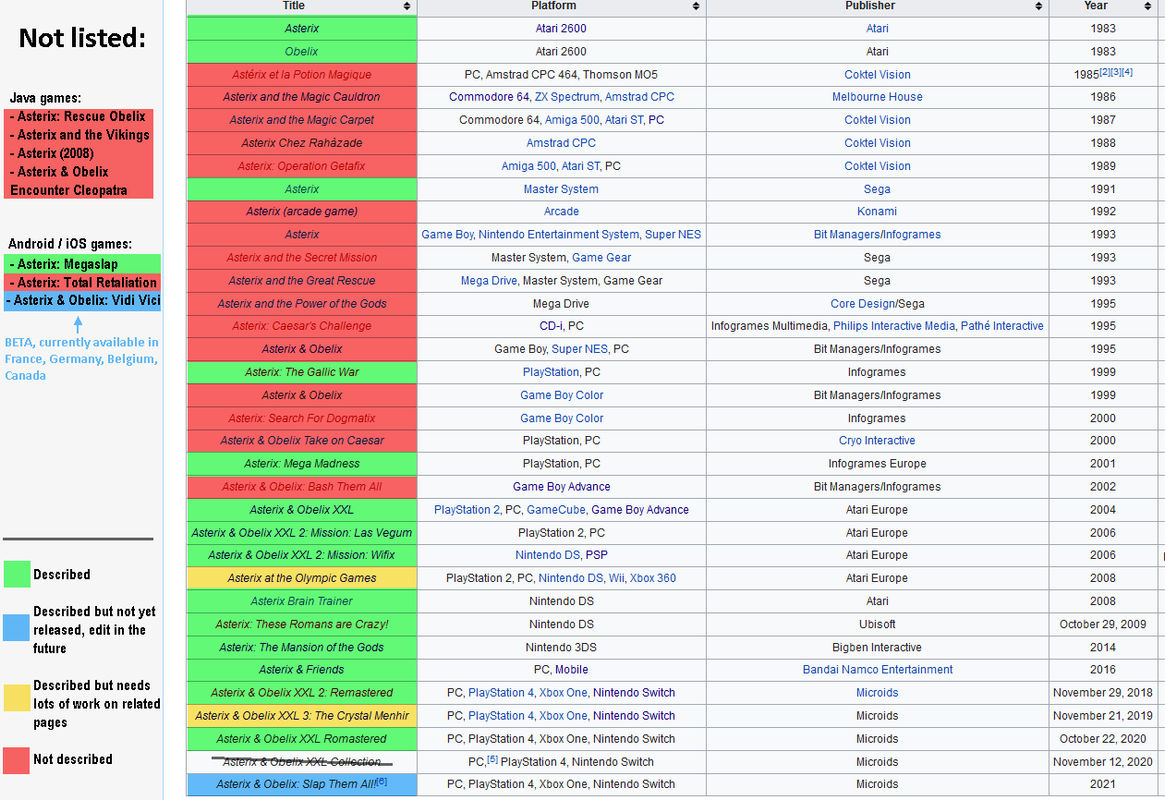Click citation [6] beside Slap Them All
This screenshot has height=800, width=1165.
coord(382,781)
